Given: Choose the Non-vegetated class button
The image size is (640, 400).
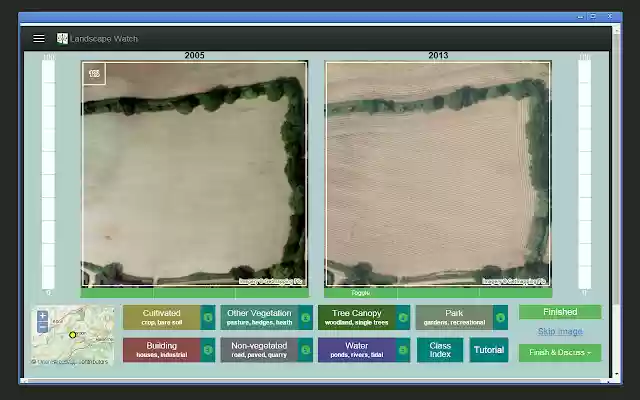Looking at the screenshot, I should click(x=260, y=350).
